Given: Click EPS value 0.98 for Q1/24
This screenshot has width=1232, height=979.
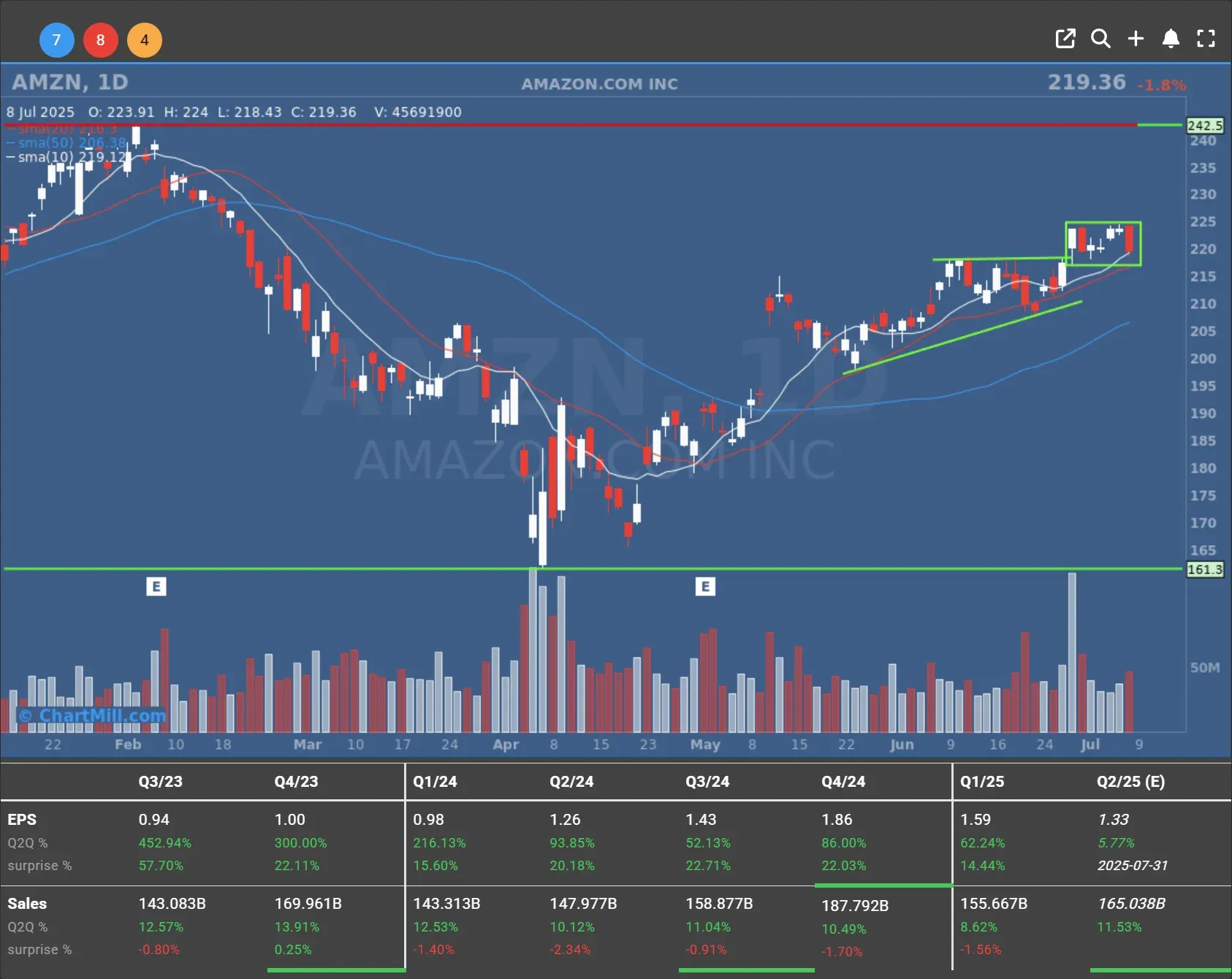Looking at the screenshot, I should coord(429,820).
